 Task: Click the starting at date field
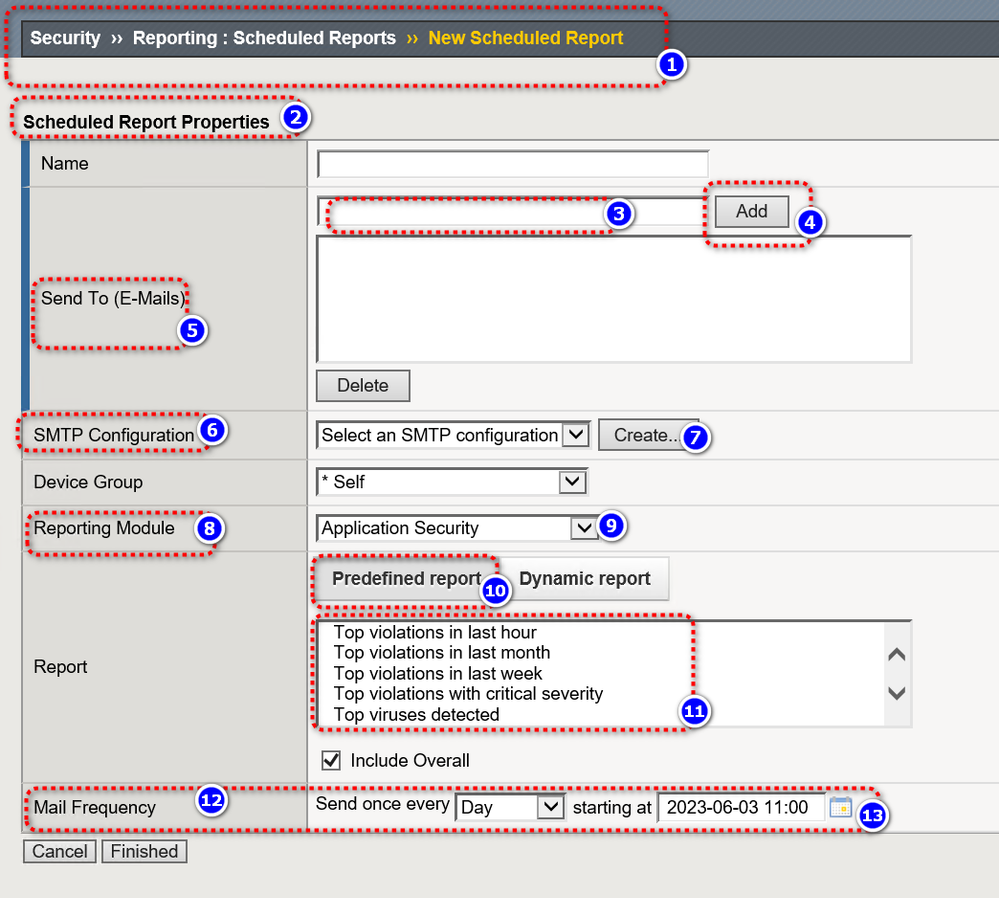740,807
